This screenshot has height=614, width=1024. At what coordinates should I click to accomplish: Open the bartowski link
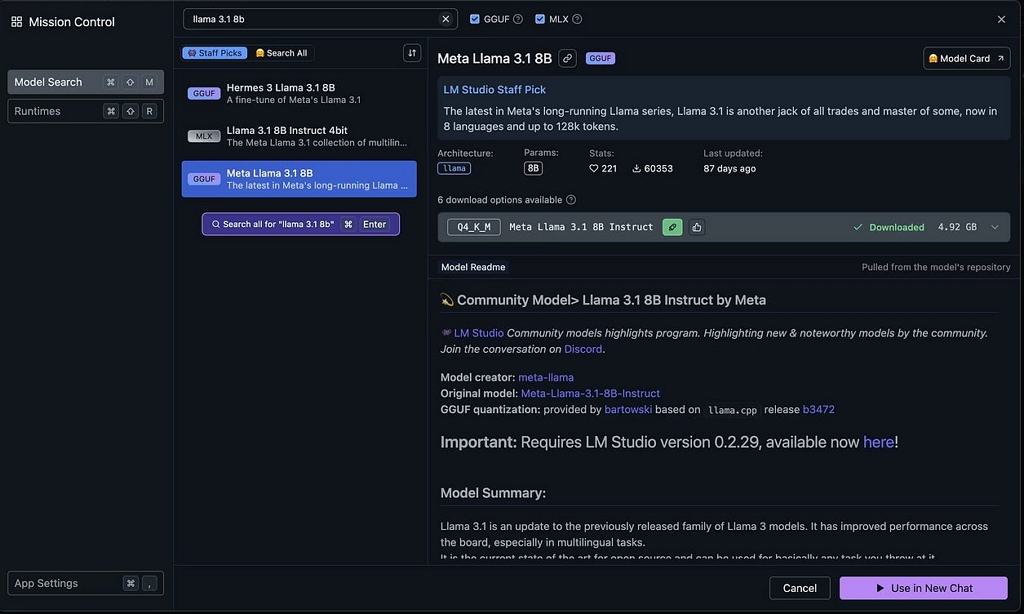628,410
